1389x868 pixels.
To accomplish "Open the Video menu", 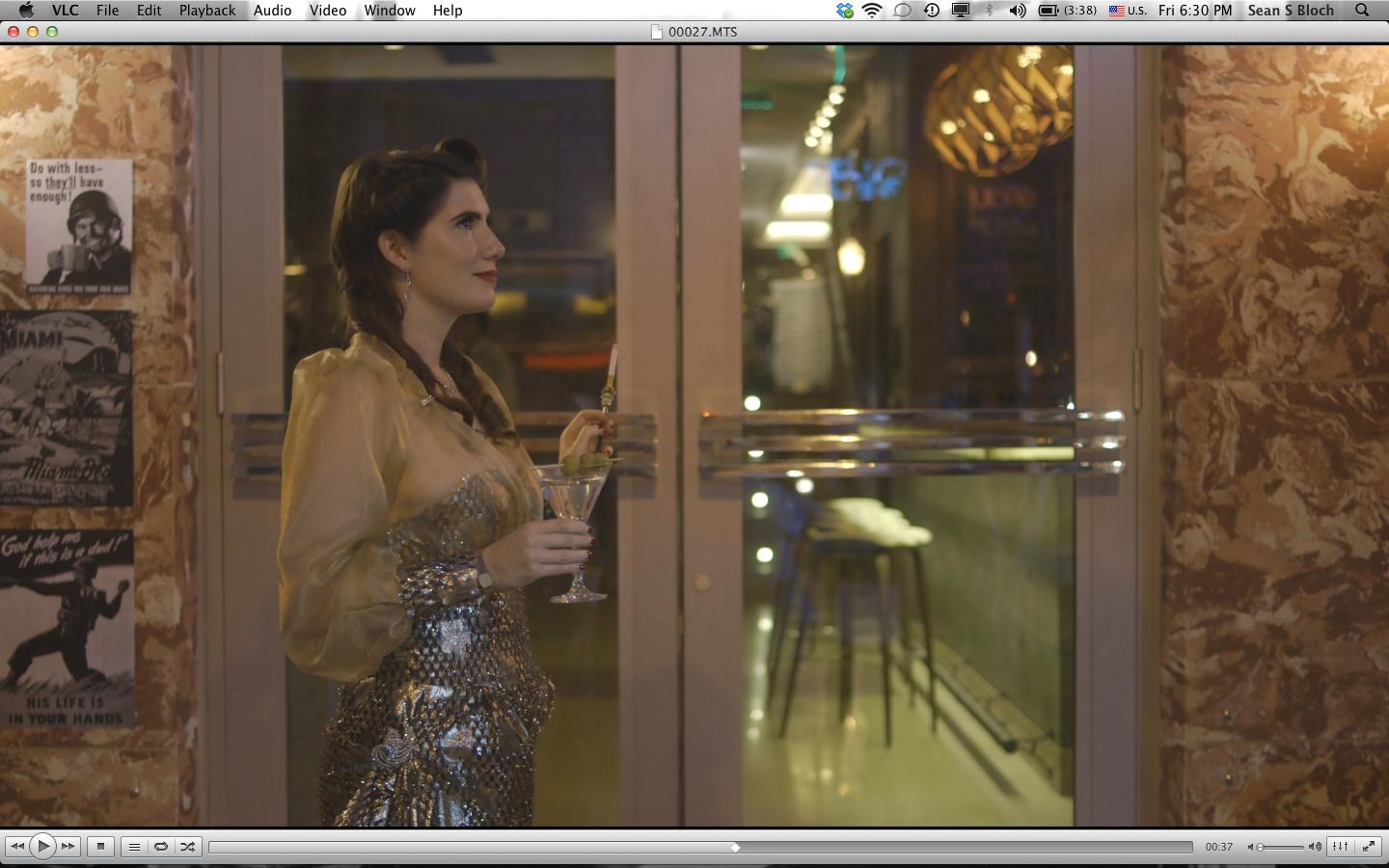I will point(328,11).
